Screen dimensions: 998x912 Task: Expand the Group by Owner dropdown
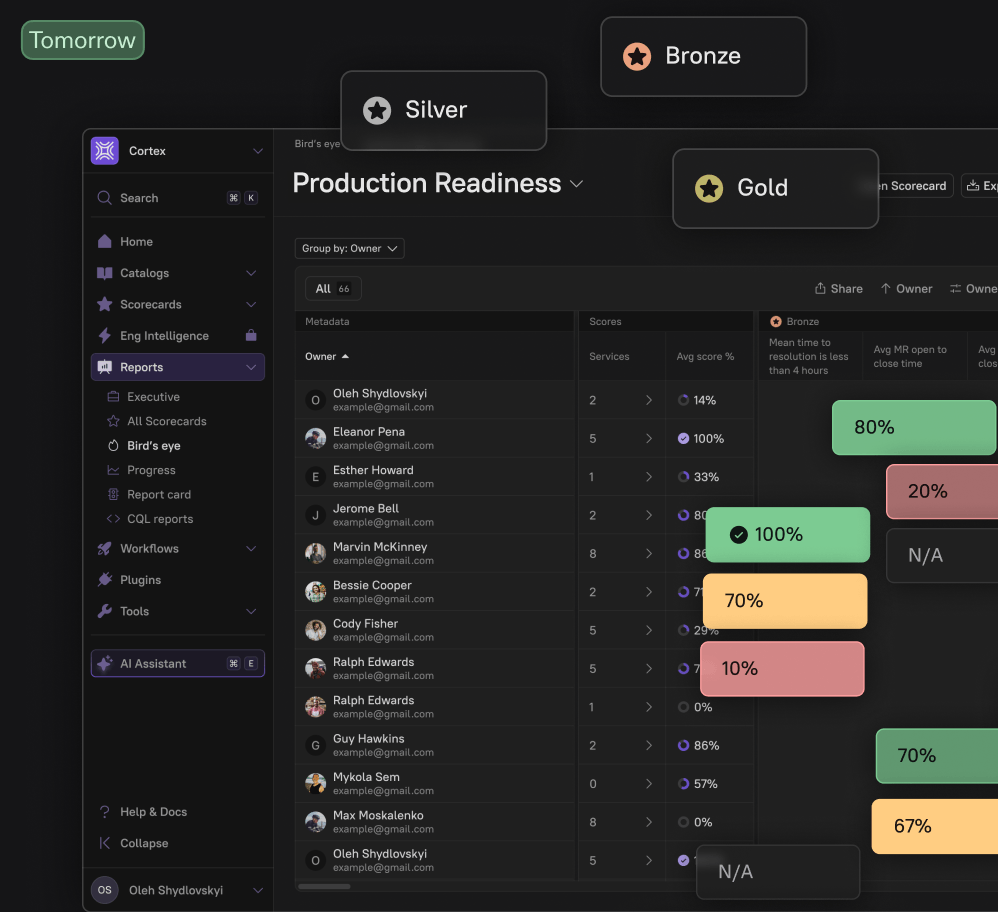[349, 248]
